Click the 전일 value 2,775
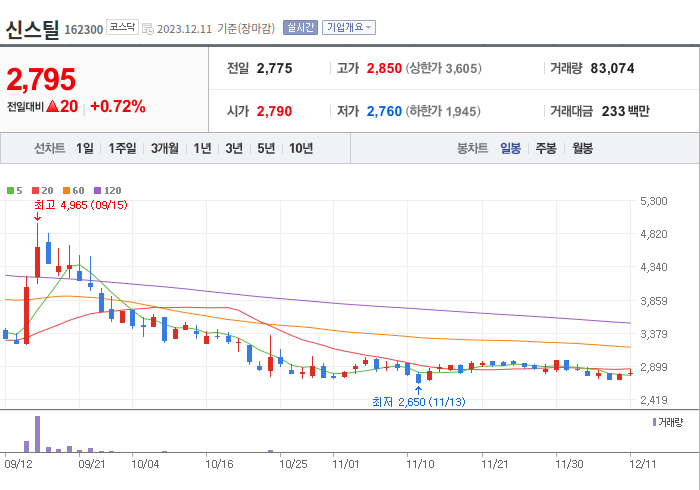The image size is (700, 490). click(274, 68)
